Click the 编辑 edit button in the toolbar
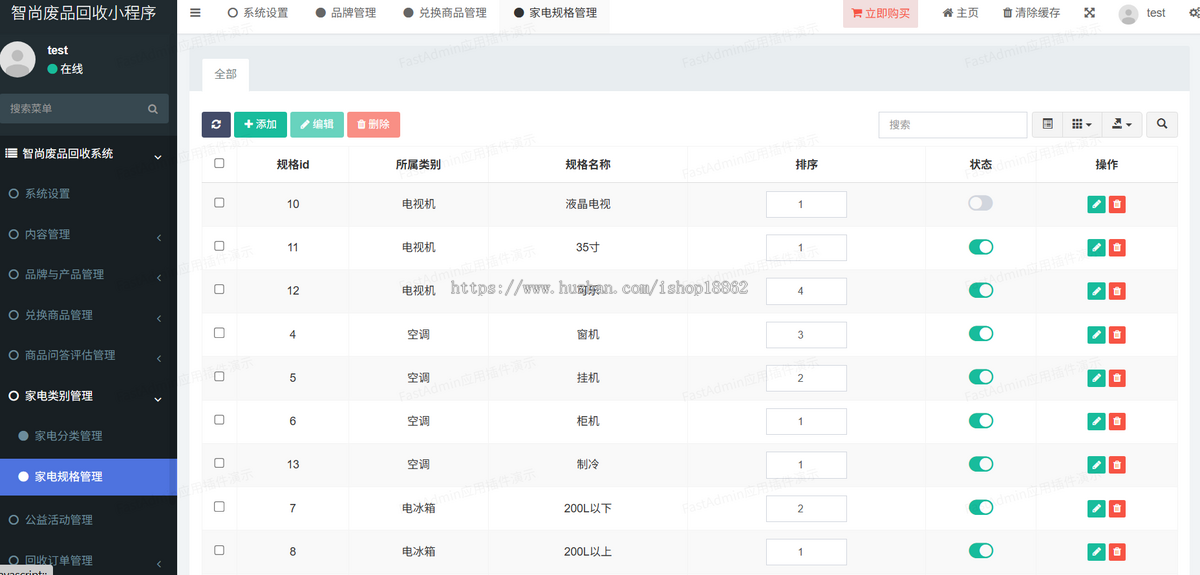 point(317,124)
